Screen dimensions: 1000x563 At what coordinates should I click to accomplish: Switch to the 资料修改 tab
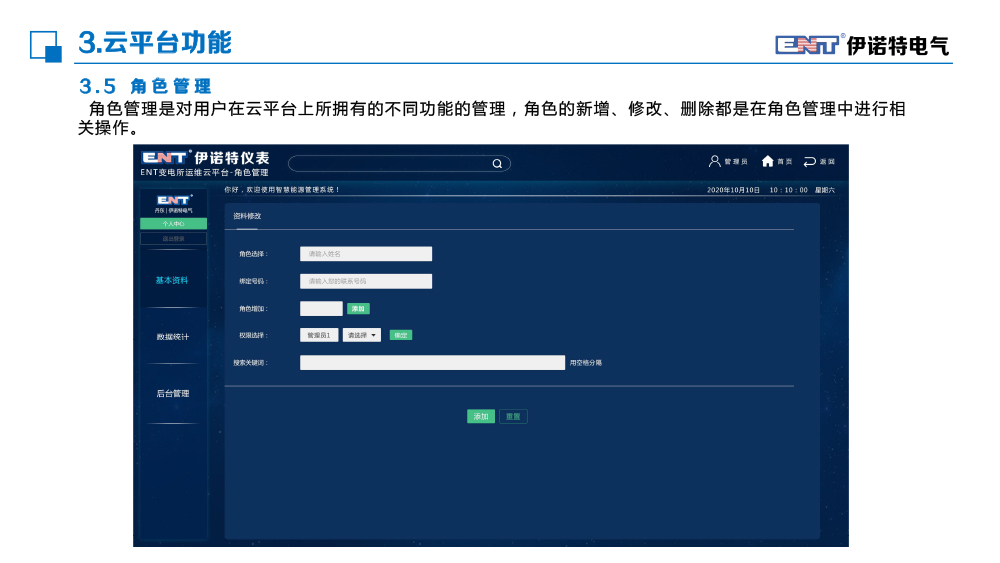pyautogui.click(x=247, y=216)
